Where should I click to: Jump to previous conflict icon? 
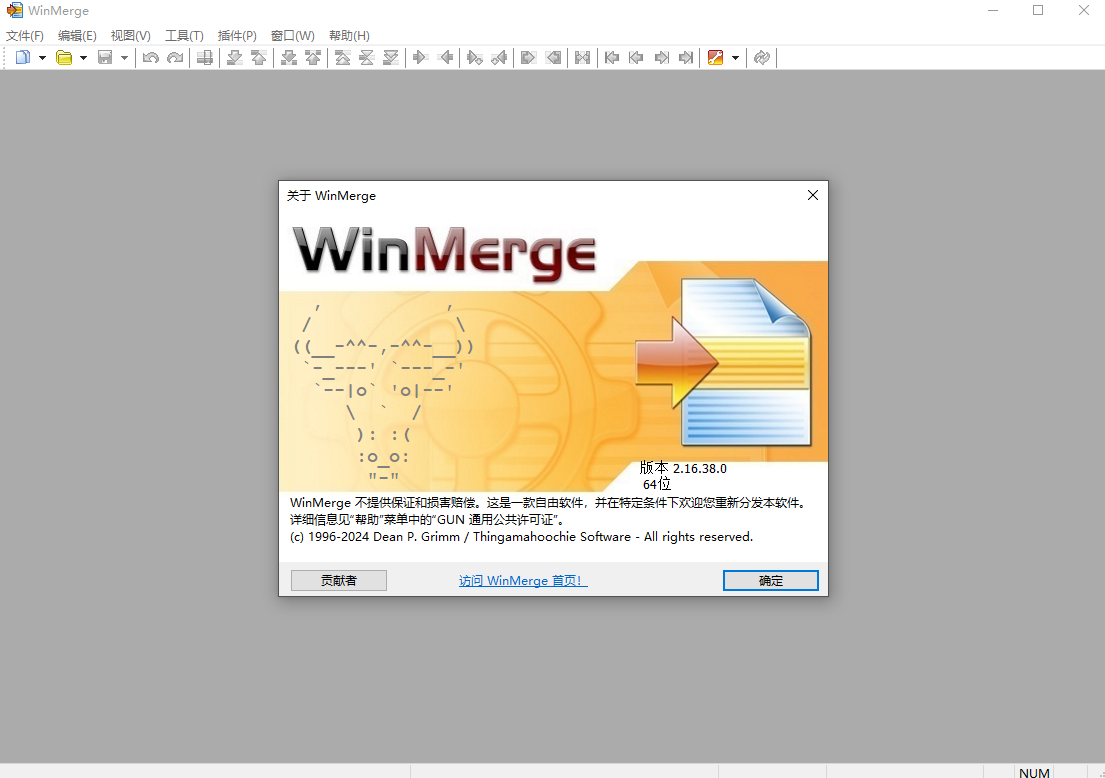point(313,58)
